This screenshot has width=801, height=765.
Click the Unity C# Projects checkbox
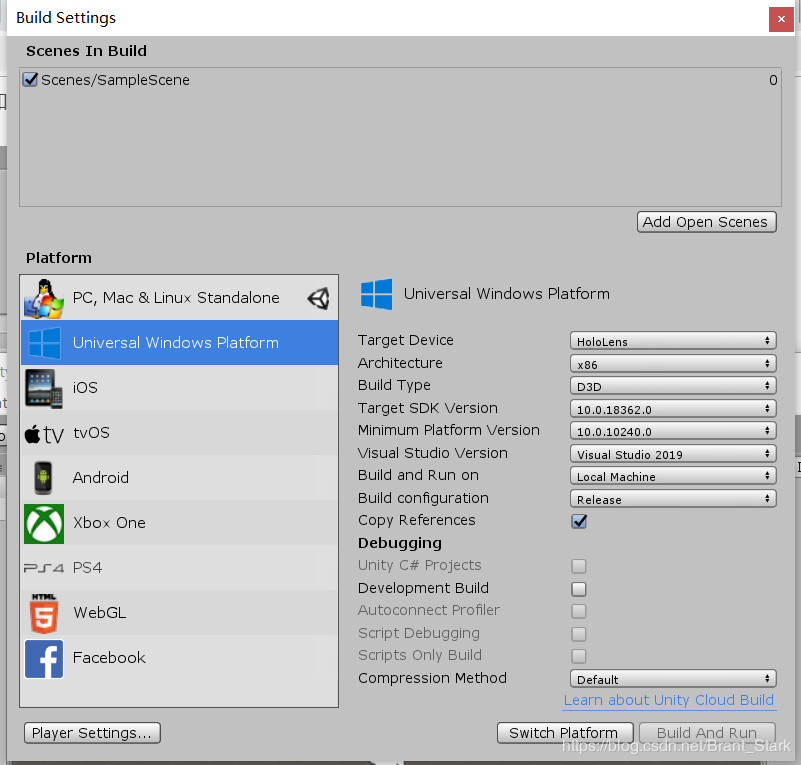pyautogui.click(x=579, y=566)
